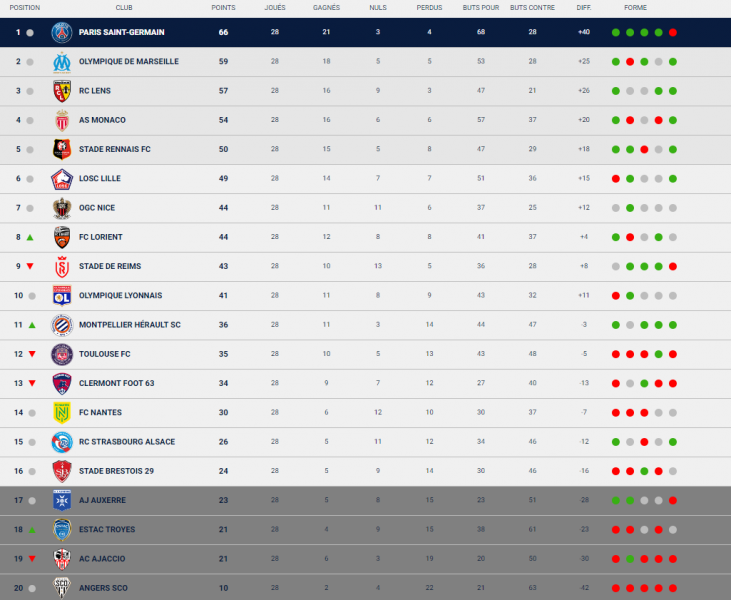Click the AS Monaco crest
731x600 pixels.
[62, 120]
